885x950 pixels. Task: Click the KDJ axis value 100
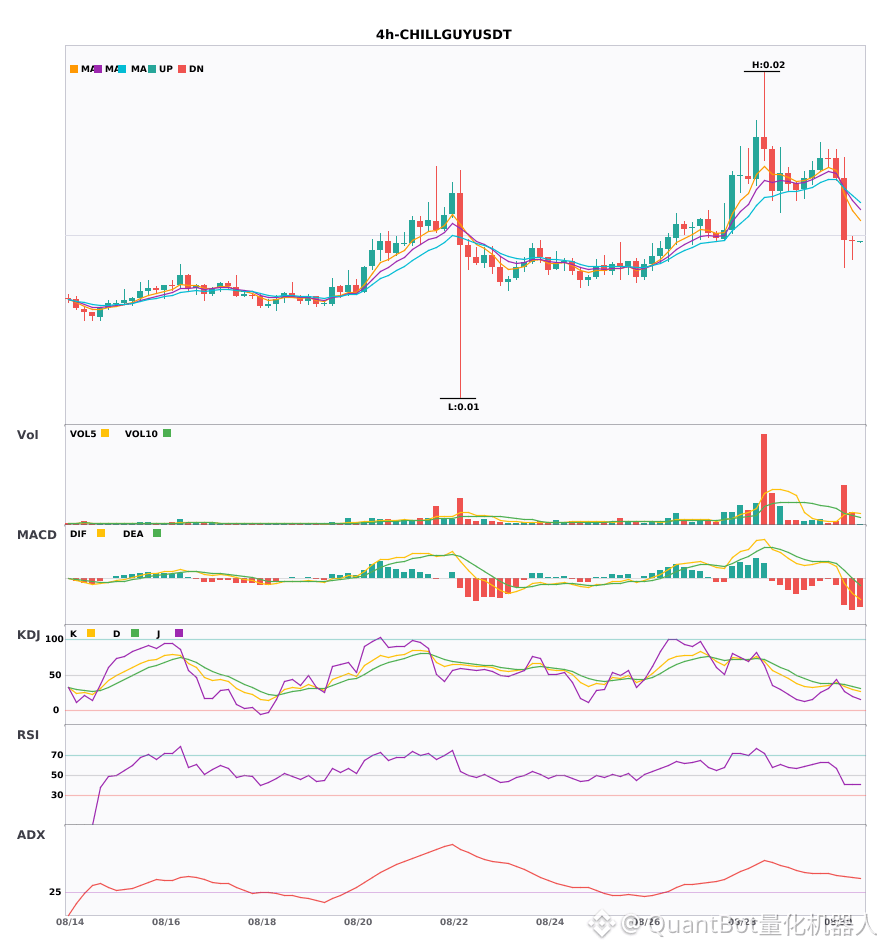pos(55,639)
